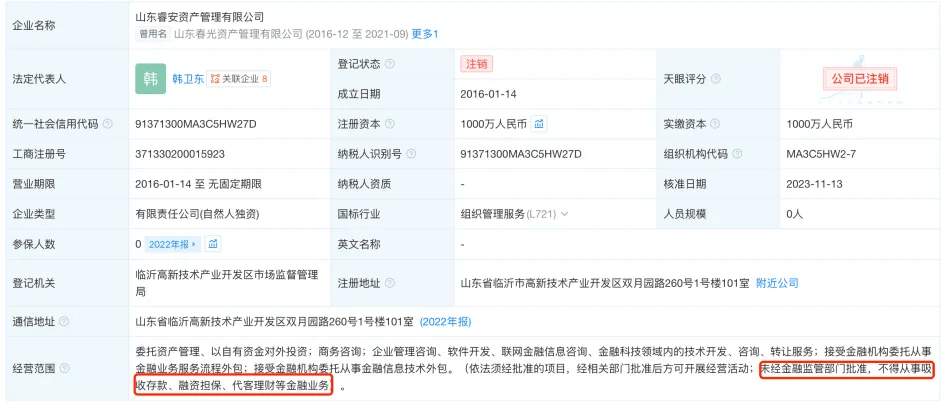This screenshot has width=941, height=403.
Task: Open the 2022年报 tag in 参保人数 row
Action: pos(173,244)
